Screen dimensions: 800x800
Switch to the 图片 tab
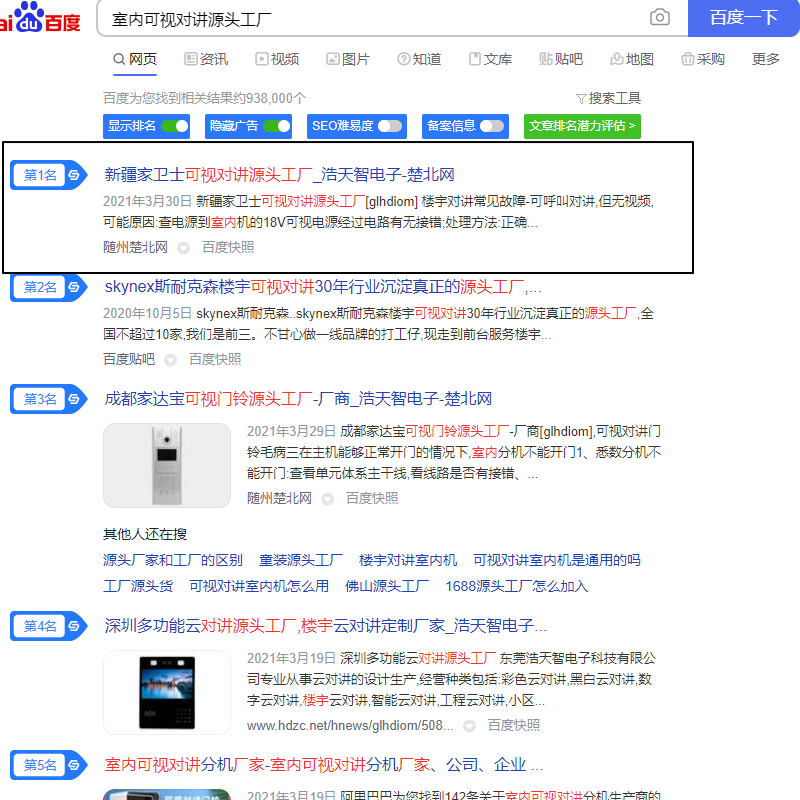pos(348,59)
